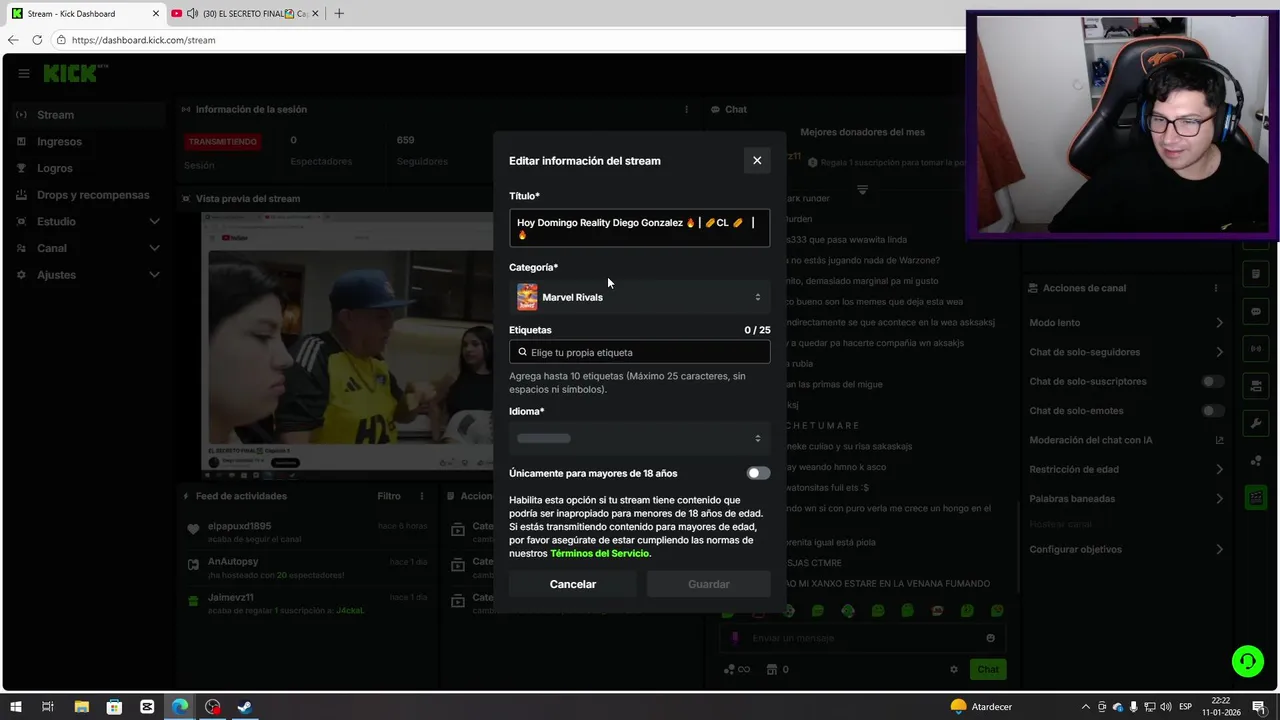The width and height of the screenshot is (1280, 720).
Task: Expand the Ajustes sidebar section
Action: [87, 275]
